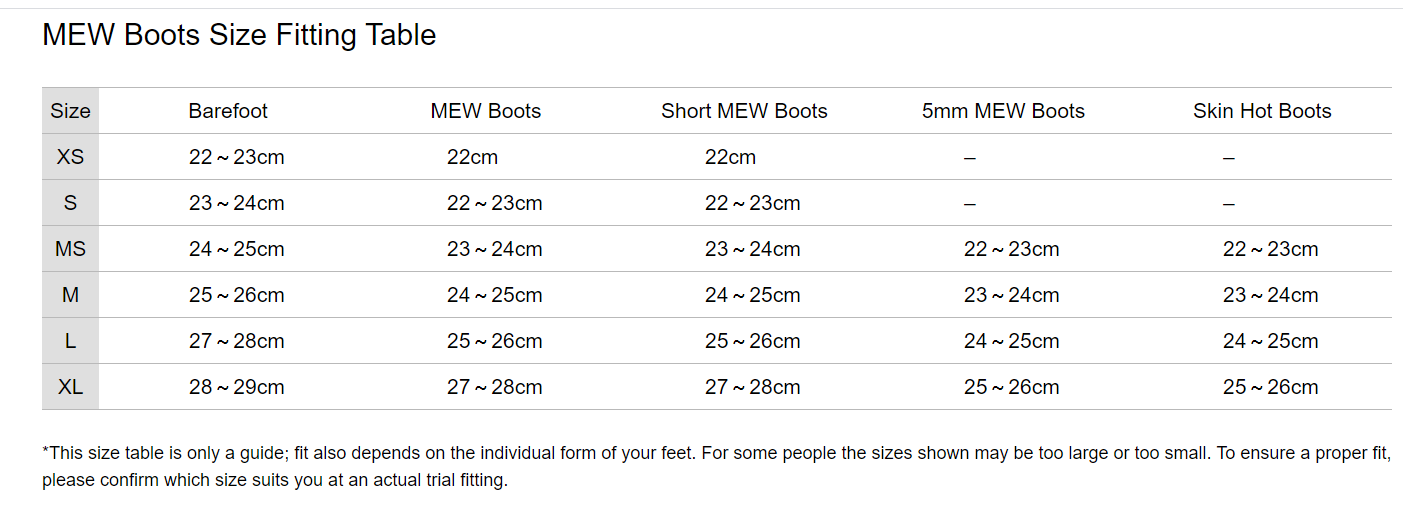Image resolution: width=1403 pixels, height=521 pixels.
Task: Click the MEW Boots Size Fitting Table heading
Action: pyautogui.click(x=239, y=35)
